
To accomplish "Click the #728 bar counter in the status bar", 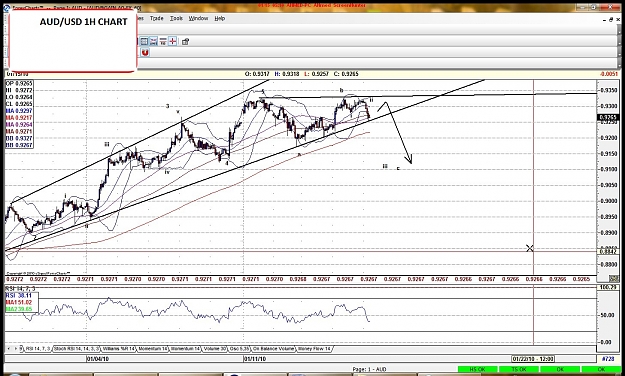I will (608, 359).
